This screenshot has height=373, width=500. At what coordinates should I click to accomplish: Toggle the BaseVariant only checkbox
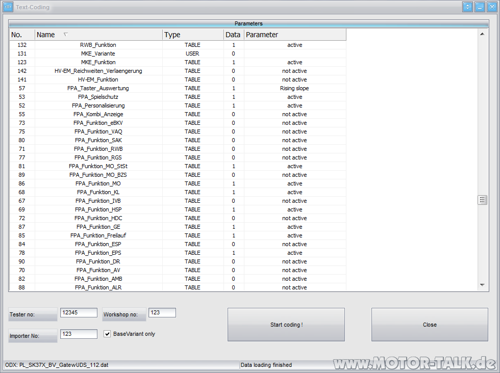107,334
